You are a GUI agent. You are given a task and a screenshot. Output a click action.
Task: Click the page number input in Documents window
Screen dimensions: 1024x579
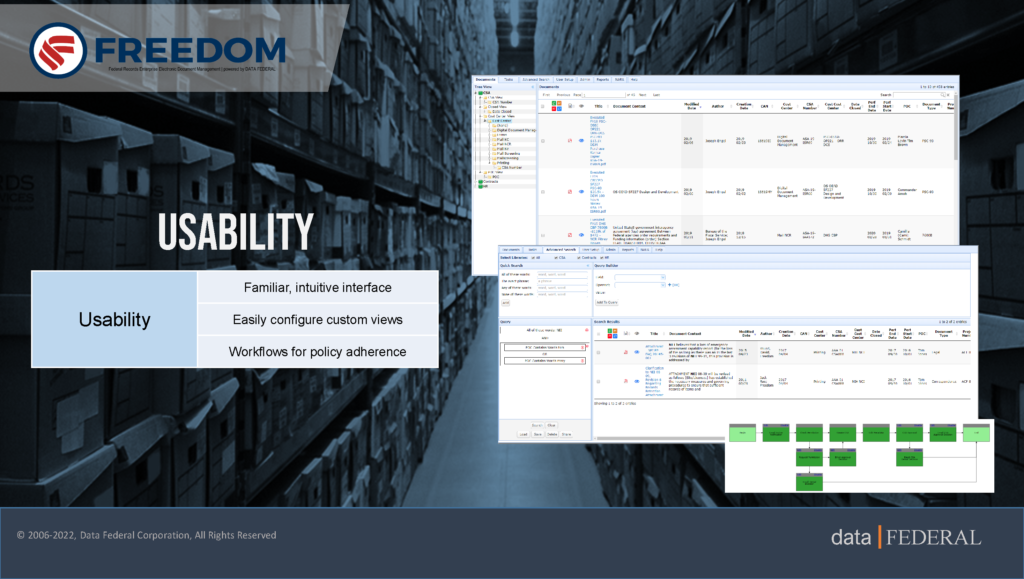coord(603,95)
